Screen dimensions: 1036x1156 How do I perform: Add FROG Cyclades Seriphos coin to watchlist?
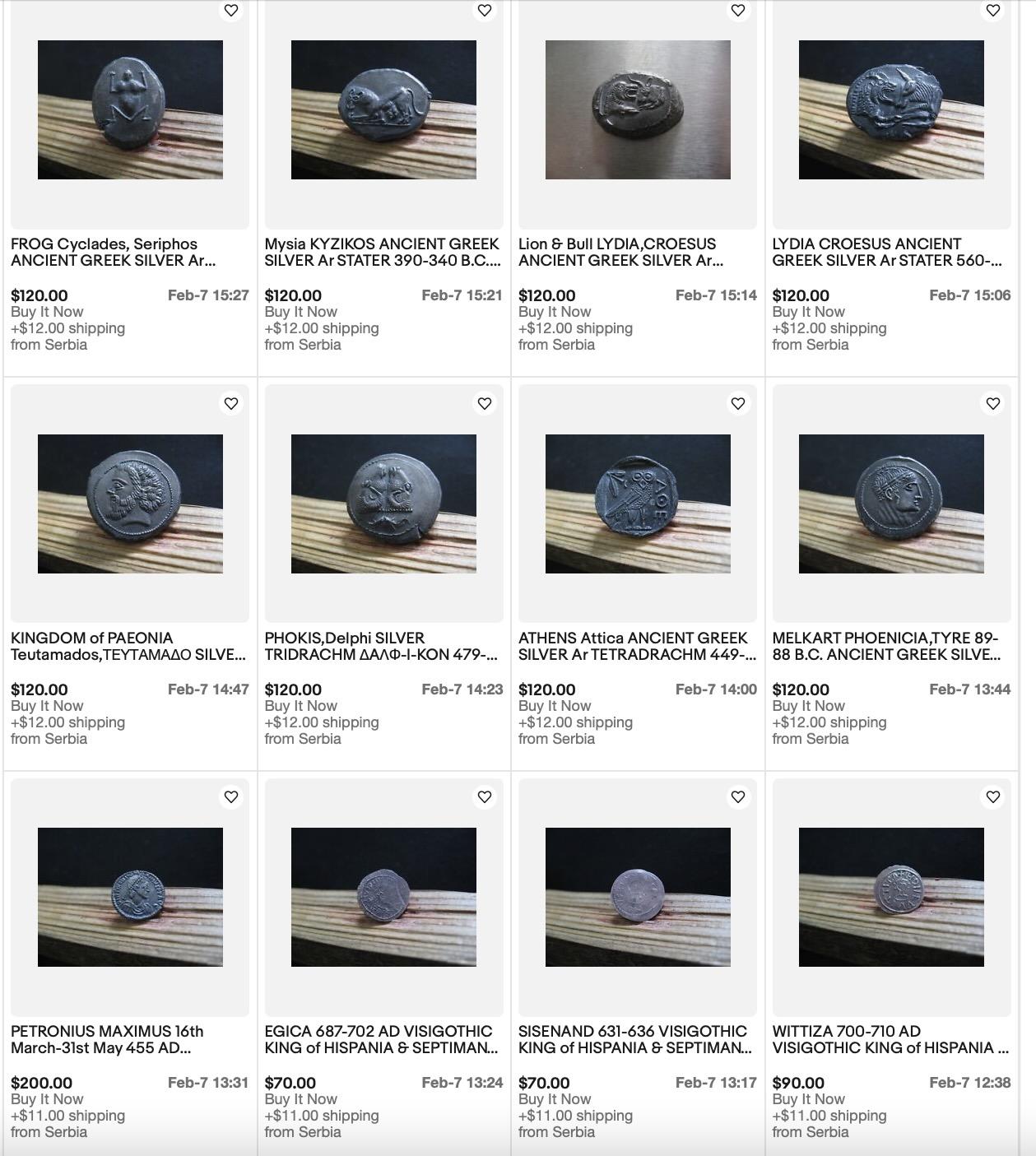click(231, 11)
